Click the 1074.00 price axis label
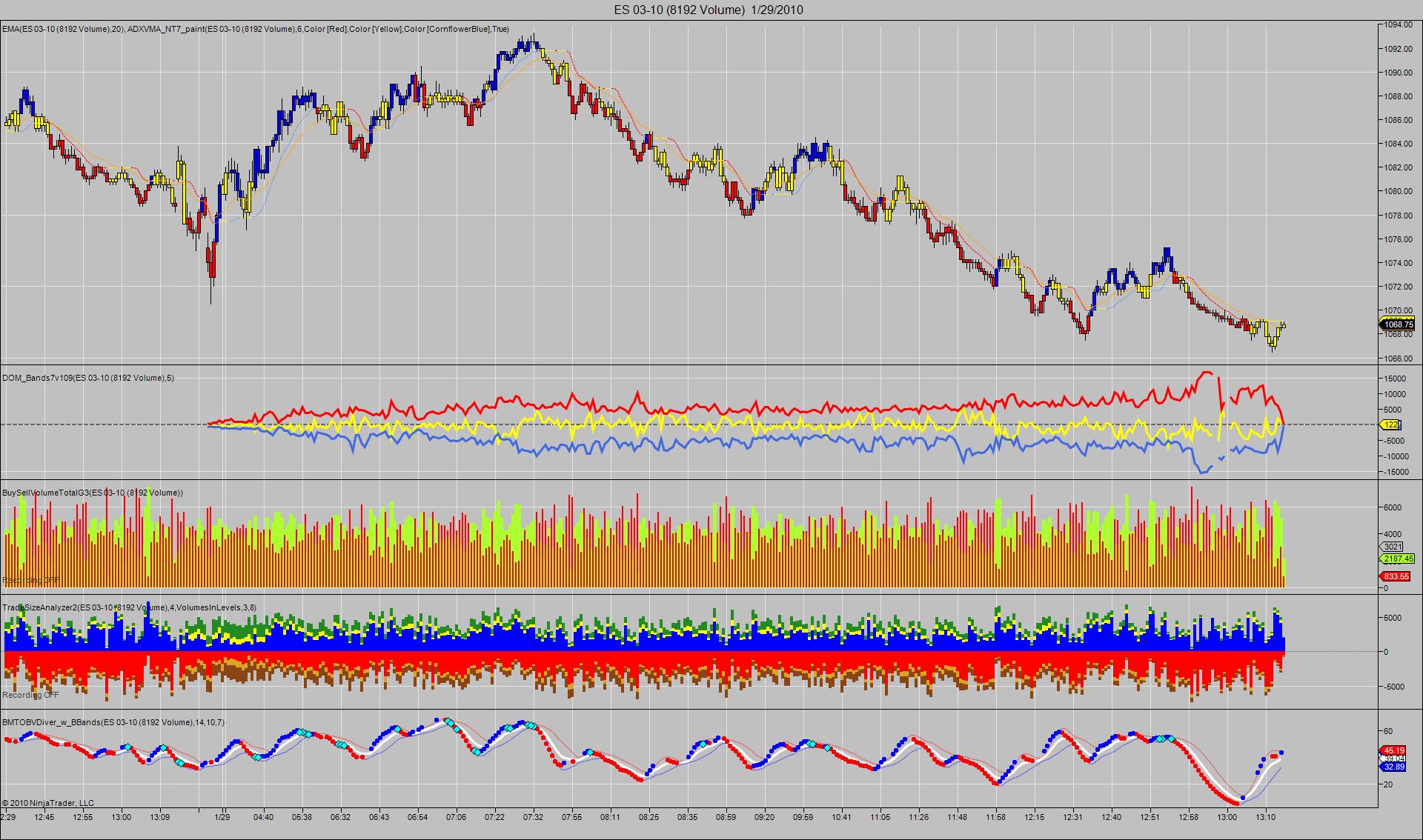 coord(1398,263)
